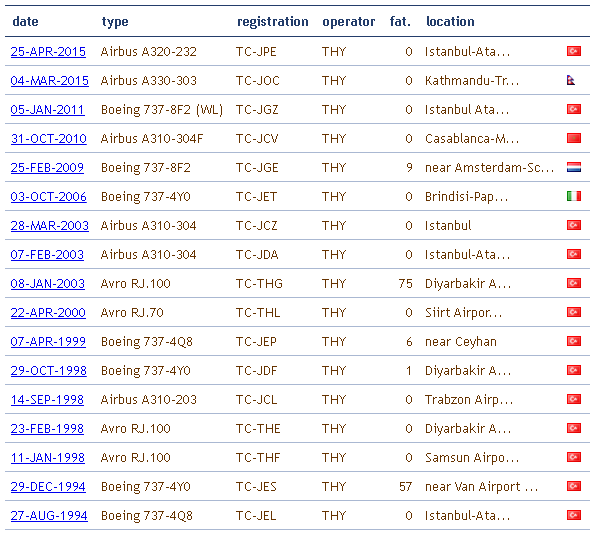Click the Turkey flag in the Samsun row
The height and width of the screenshot is (546, 590).
[x=574, y=456]
